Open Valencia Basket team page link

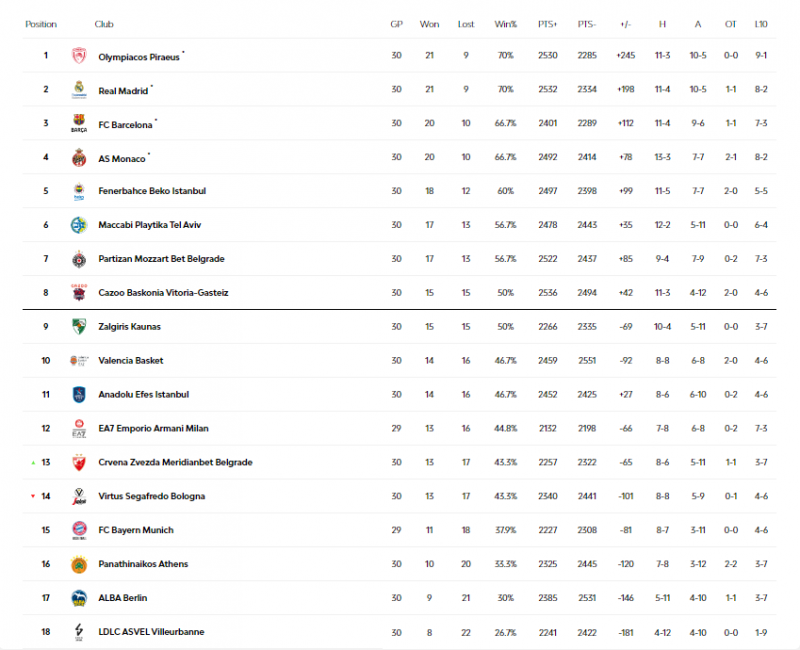(x=130, y=361)
